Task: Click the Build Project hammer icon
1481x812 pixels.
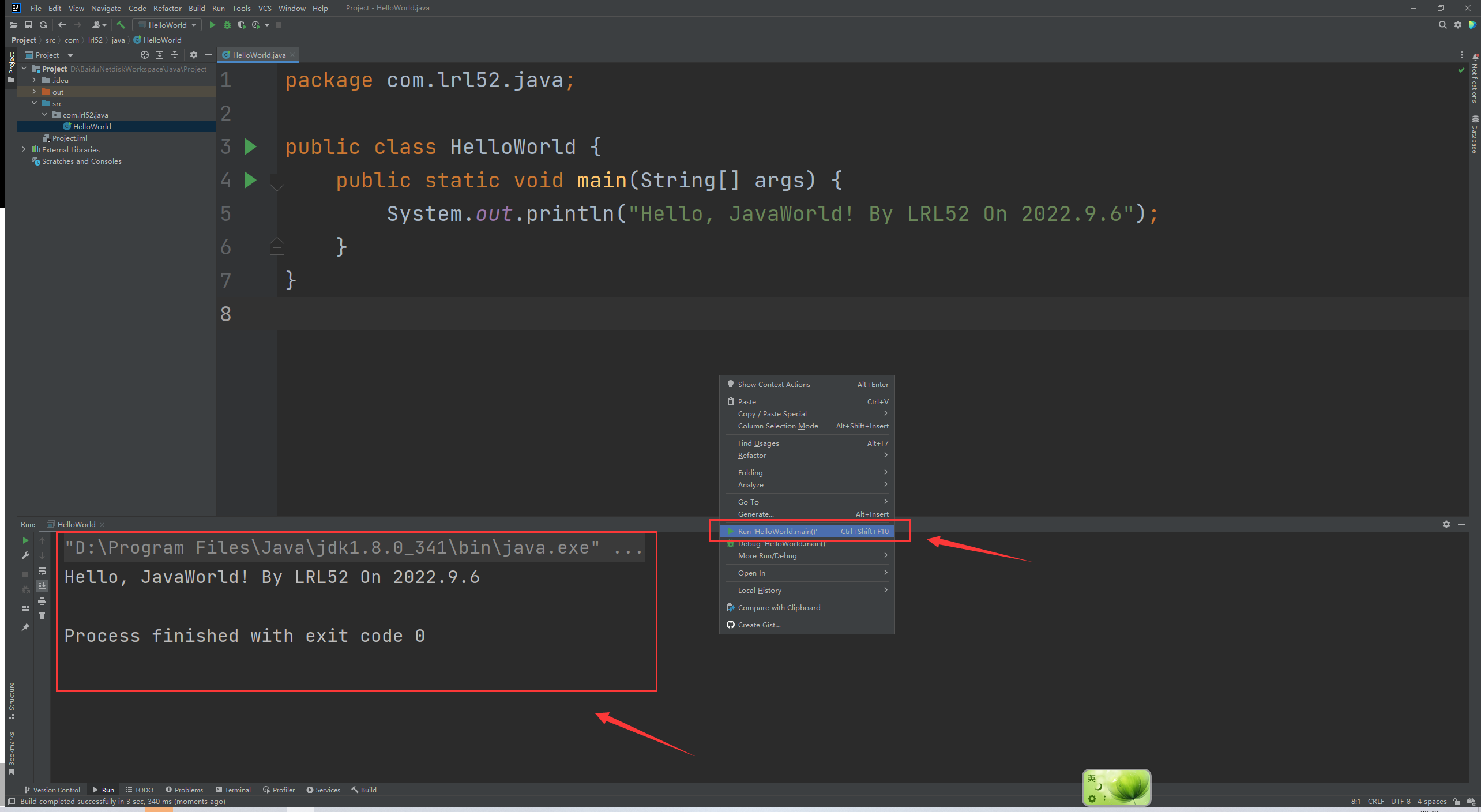Action: coord(121,25)
